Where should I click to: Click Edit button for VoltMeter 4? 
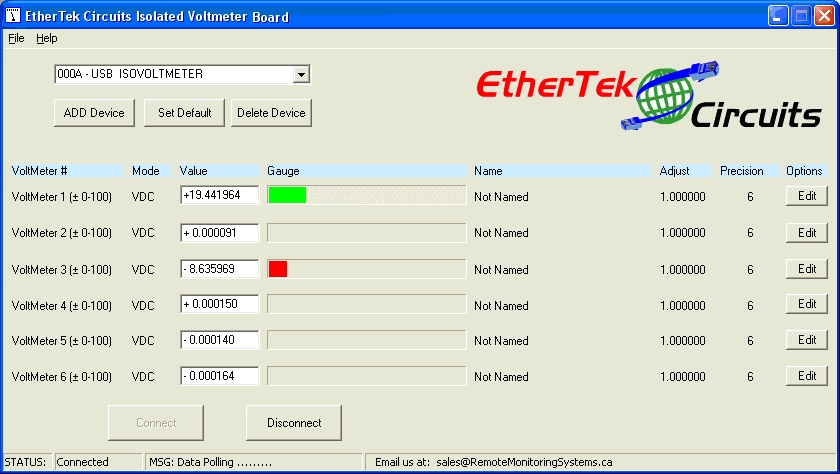(x=806, y=305)
